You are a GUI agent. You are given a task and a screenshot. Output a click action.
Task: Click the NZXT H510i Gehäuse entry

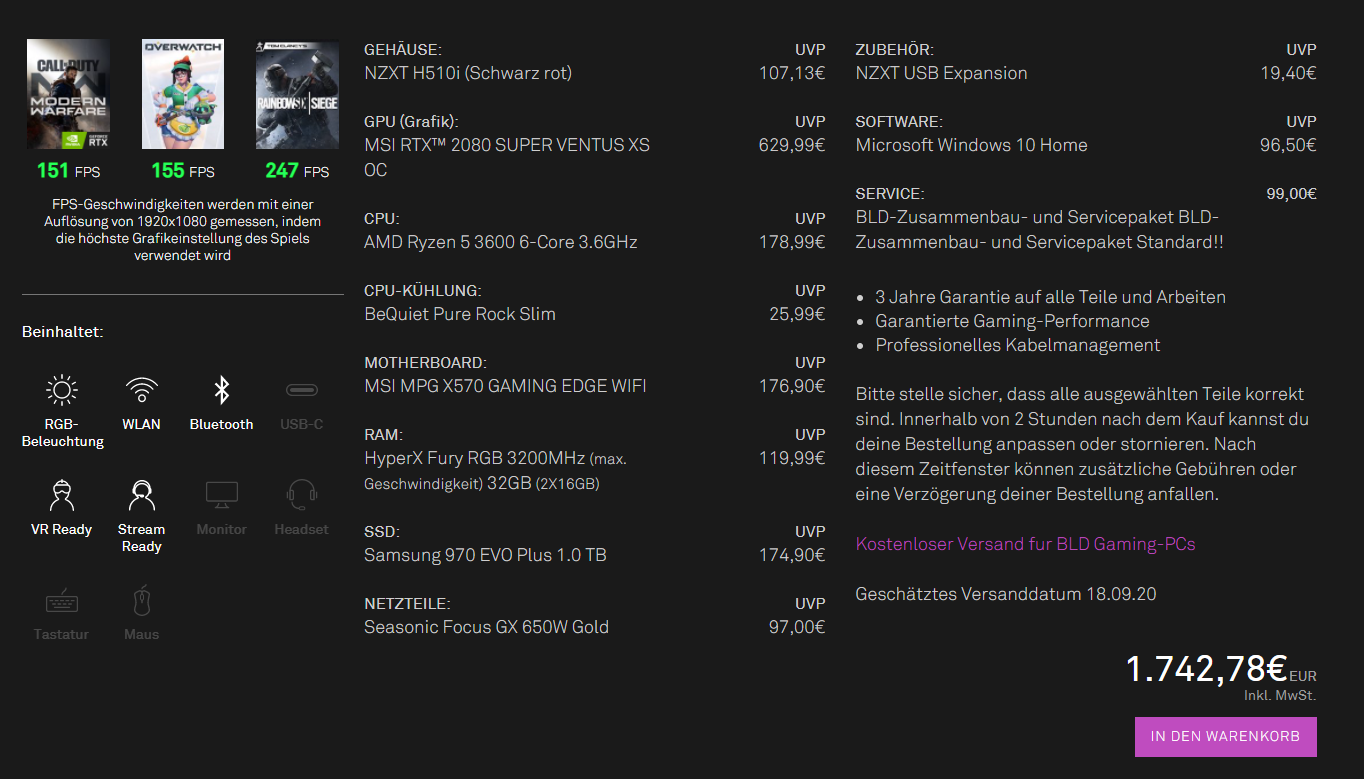[468, 73]
